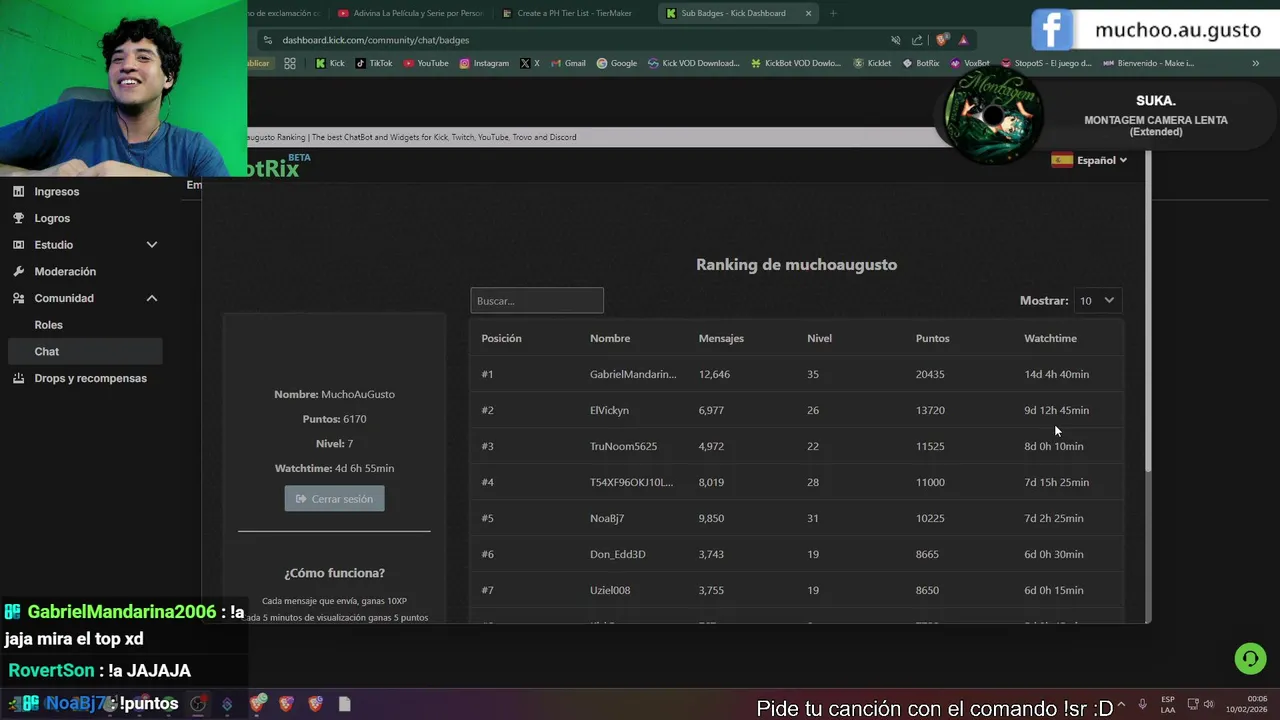Screen dimensions: 1280x720
Task: Click the Brave shields icon in the address bar
Action: click(x=942, y=40)
